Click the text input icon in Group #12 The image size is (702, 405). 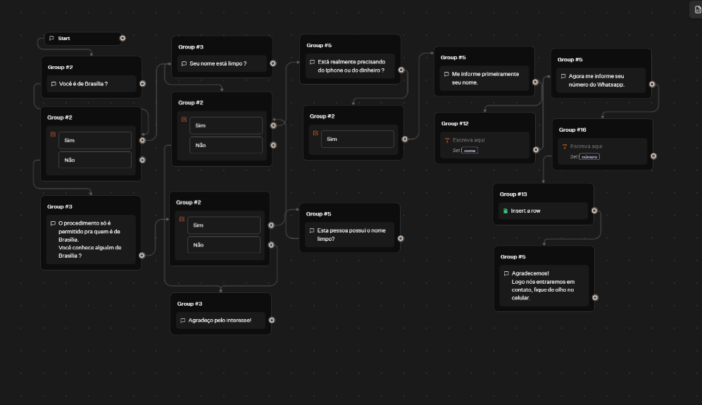tap(447, 140)
